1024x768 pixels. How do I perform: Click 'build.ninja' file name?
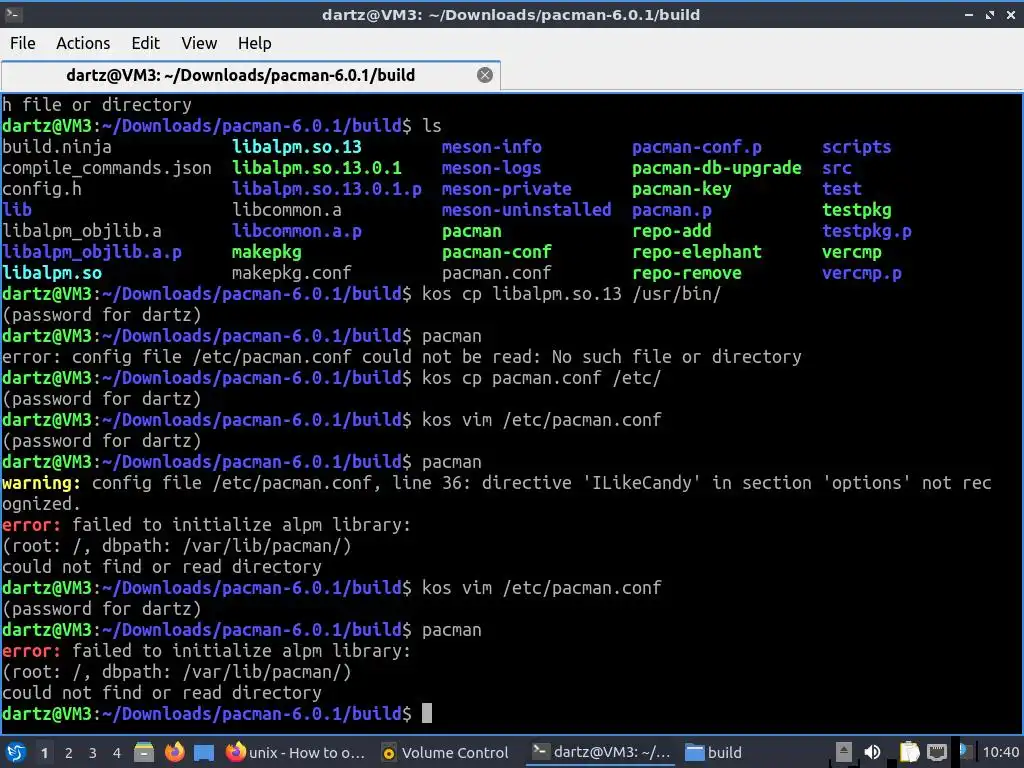57,147
